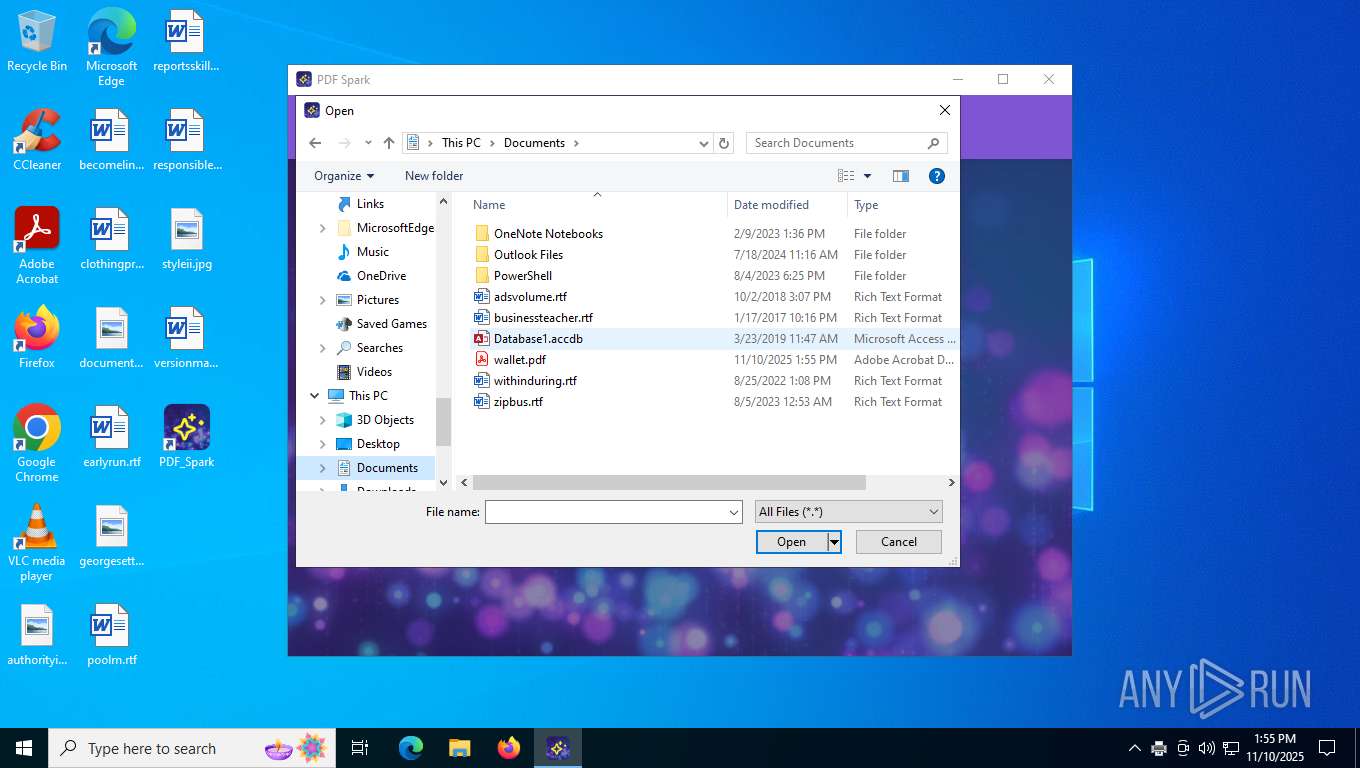Open Firefox from the taskbar
Screen dimensions: 1360x768
click(509, 748)
